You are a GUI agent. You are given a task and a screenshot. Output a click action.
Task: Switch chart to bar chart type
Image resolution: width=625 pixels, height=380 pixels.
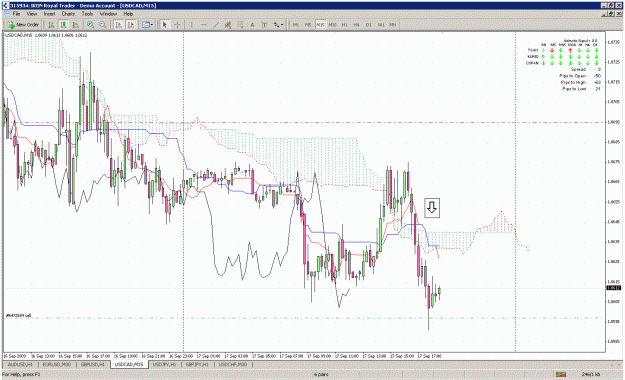point(51,25)
